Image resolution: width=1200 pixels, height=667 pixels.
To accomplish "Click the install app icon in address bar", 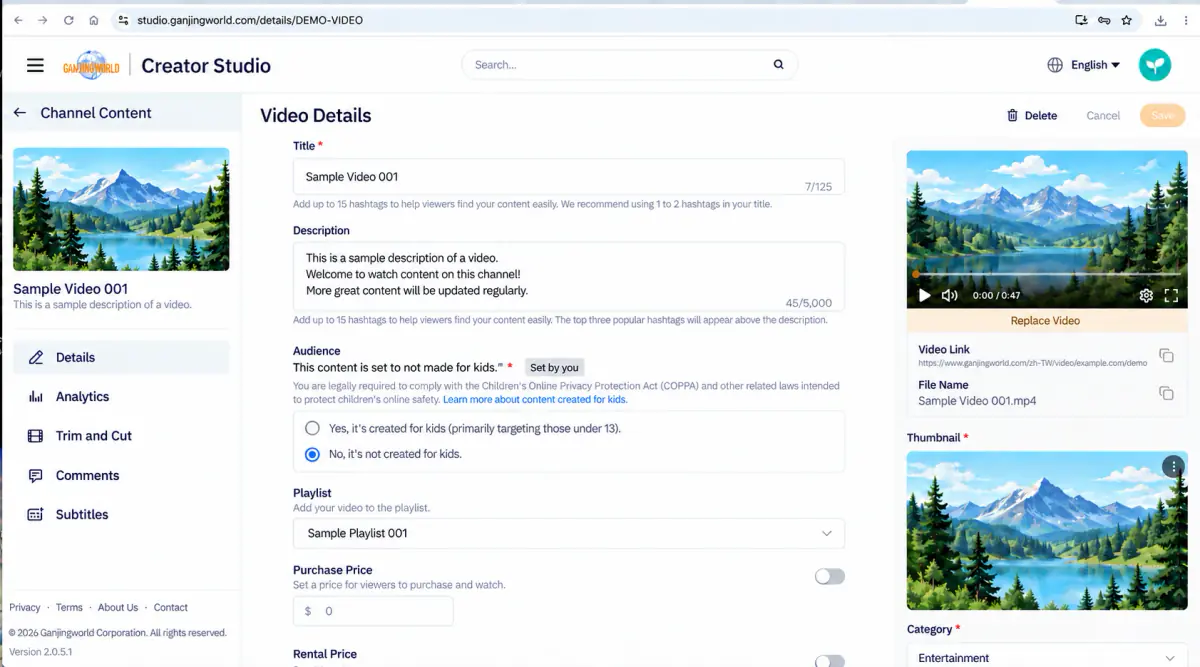I will click(x=1081, y=20).
